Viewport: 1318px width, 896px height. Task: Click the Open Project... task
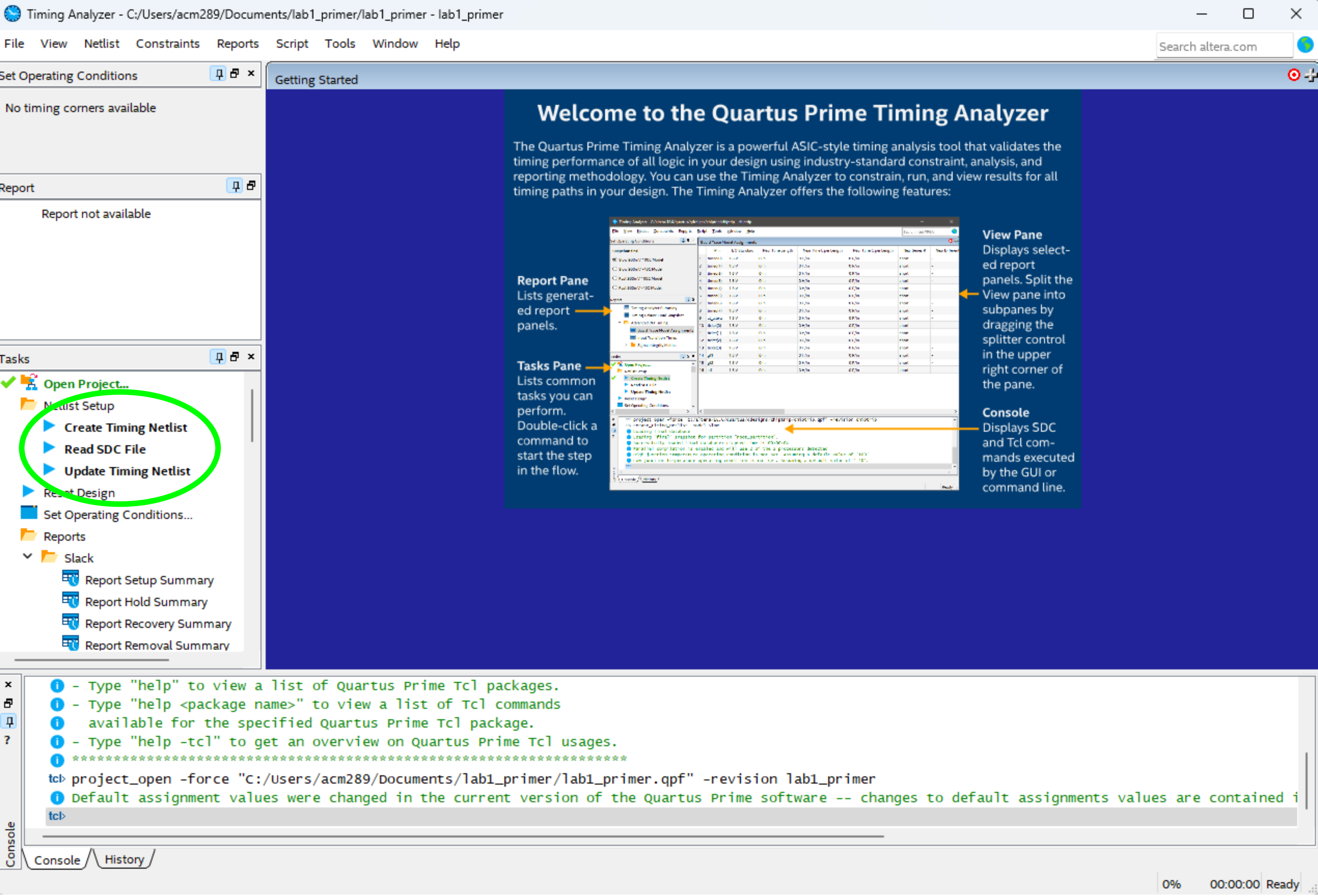(86, 384)
